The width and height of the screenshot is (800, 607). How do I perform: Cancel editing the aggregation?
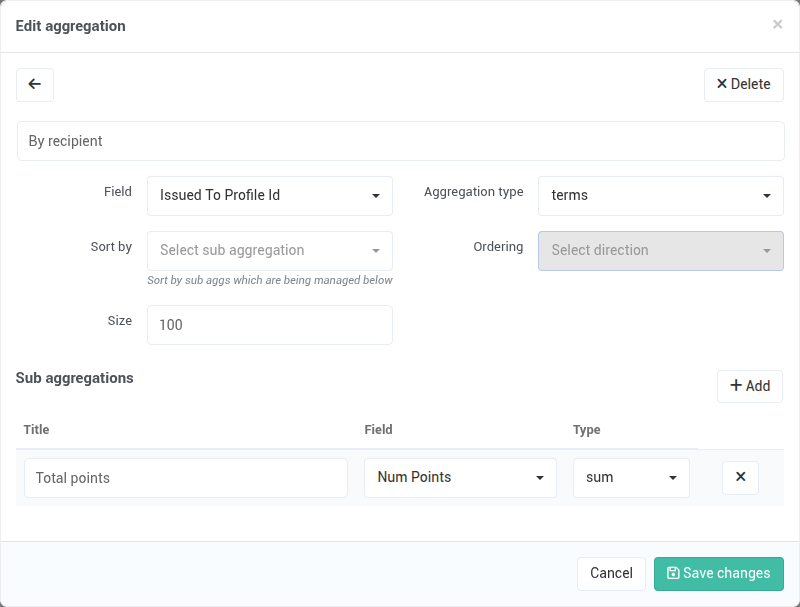pos(611,574)
